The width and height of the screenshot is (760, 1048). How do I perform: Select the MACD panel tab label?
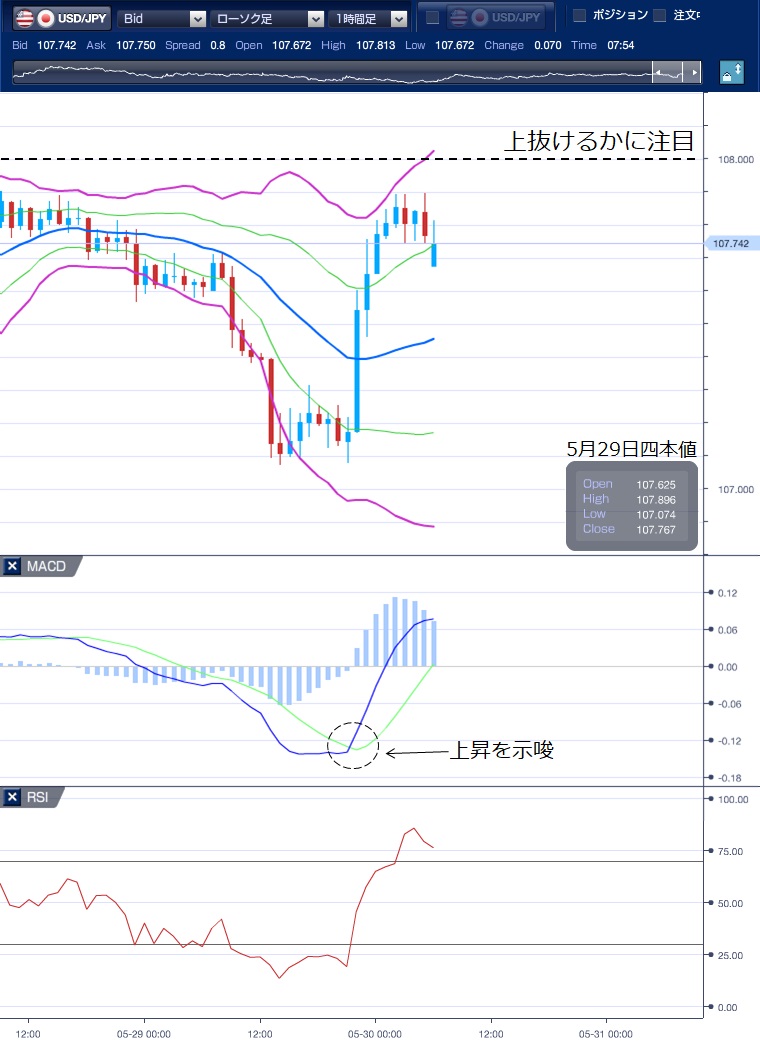click(x=46, y=567)
